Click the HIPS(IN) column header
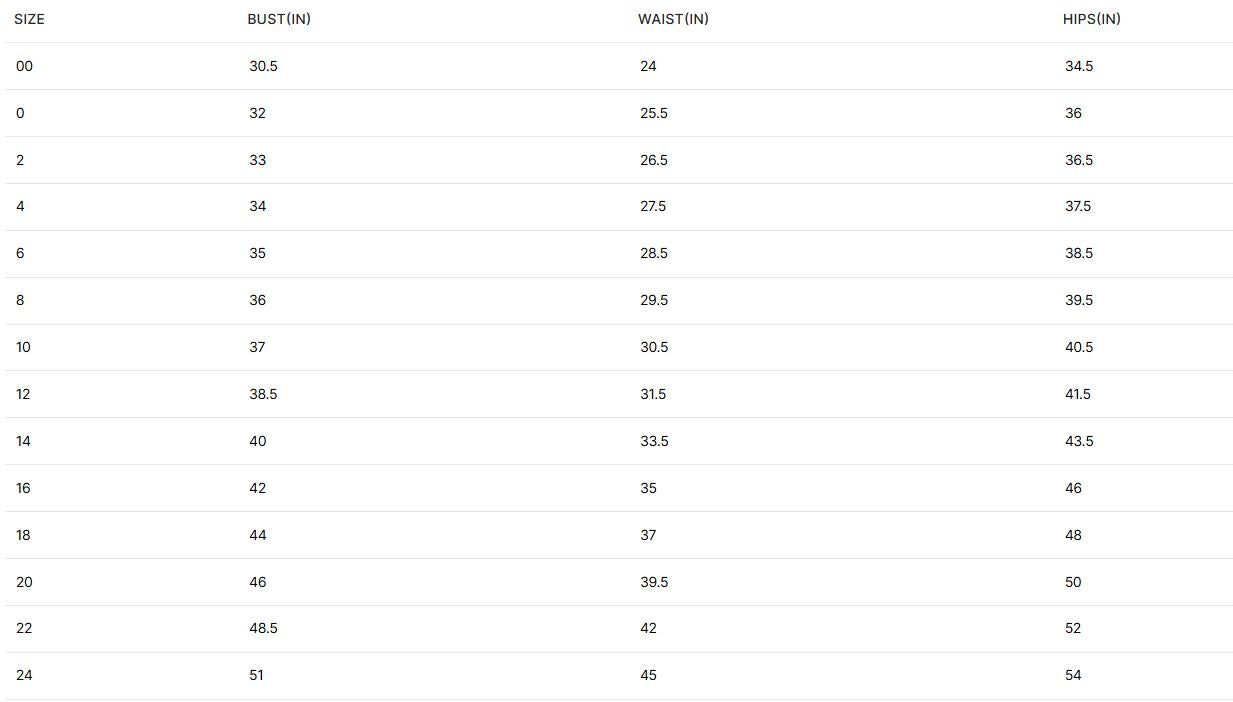The width and height of the screenshot is (1233, 702). pos(1092,19)
